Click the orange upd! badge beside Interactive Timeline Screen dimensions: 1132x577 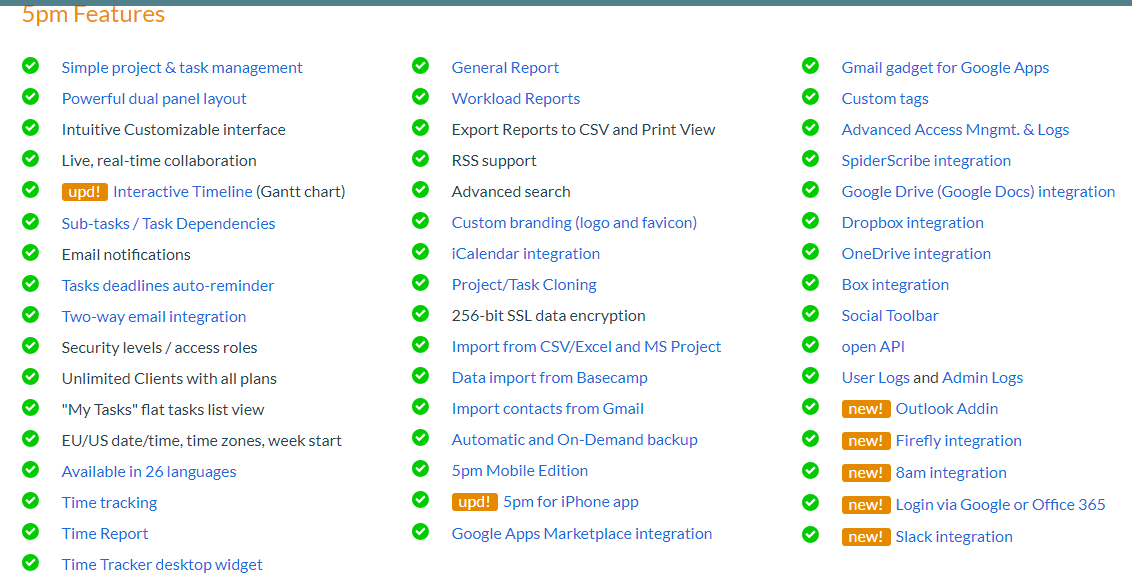click(x=84, y=192)
